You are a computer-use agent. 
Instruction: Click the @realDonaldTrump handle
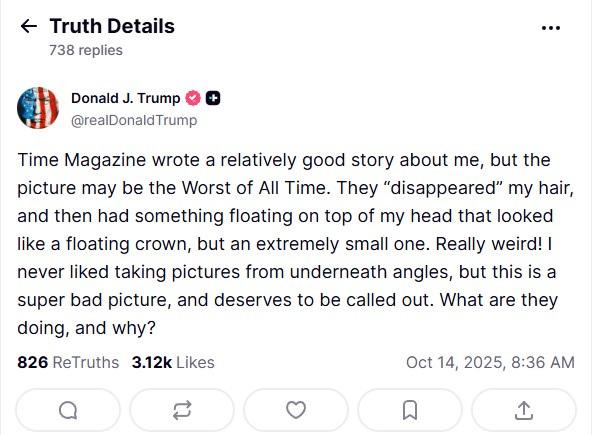point(134,120)
